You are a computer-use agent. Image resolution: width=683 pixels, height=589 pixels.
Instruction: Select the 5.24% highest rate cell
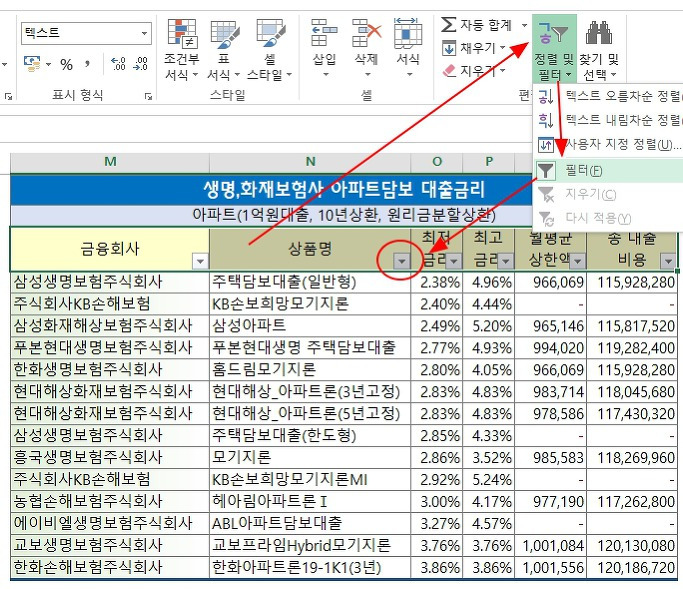pos(489,480)
